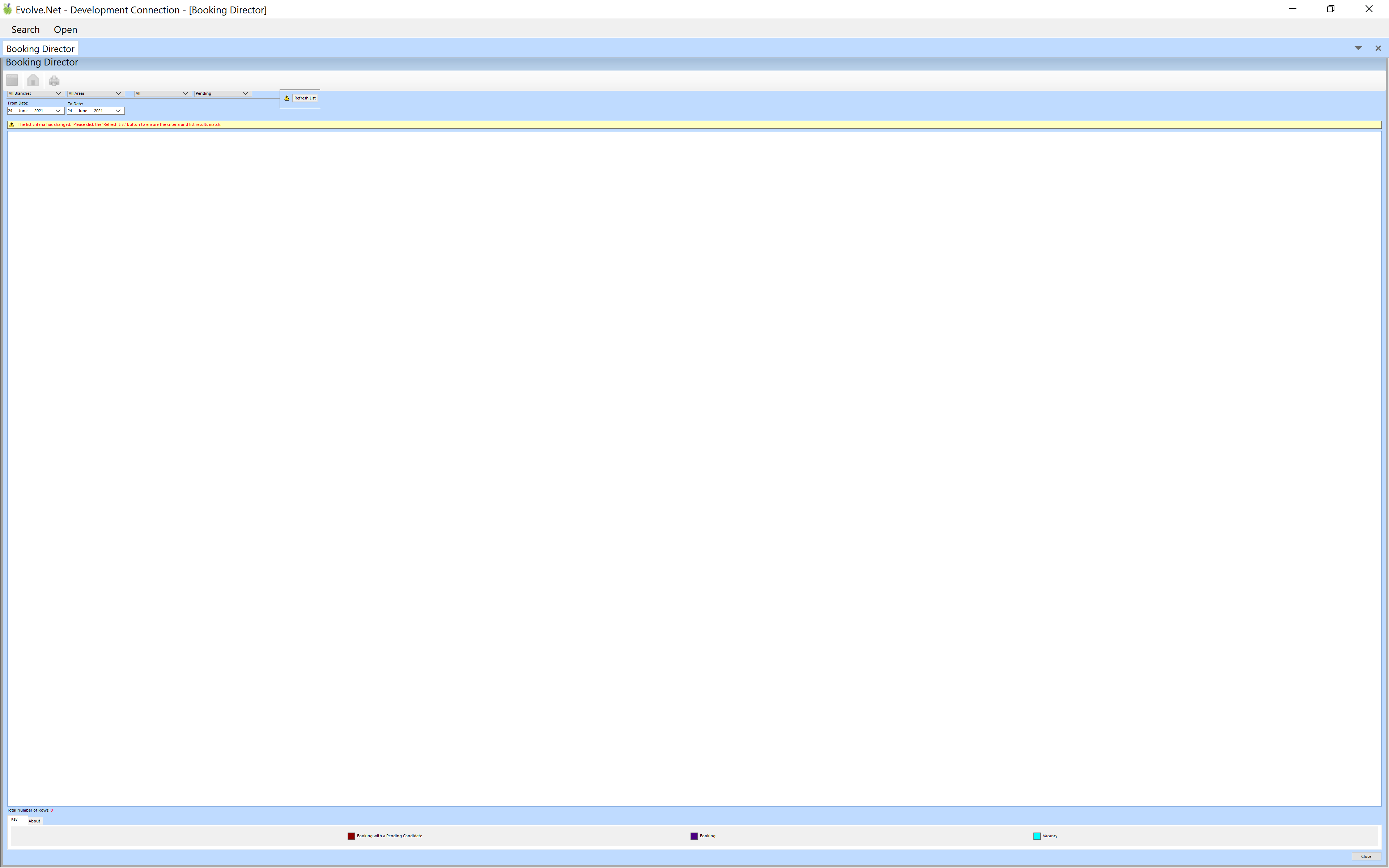Click the 'Booking with a Pending Candidate' label

(x=389, y=837)
